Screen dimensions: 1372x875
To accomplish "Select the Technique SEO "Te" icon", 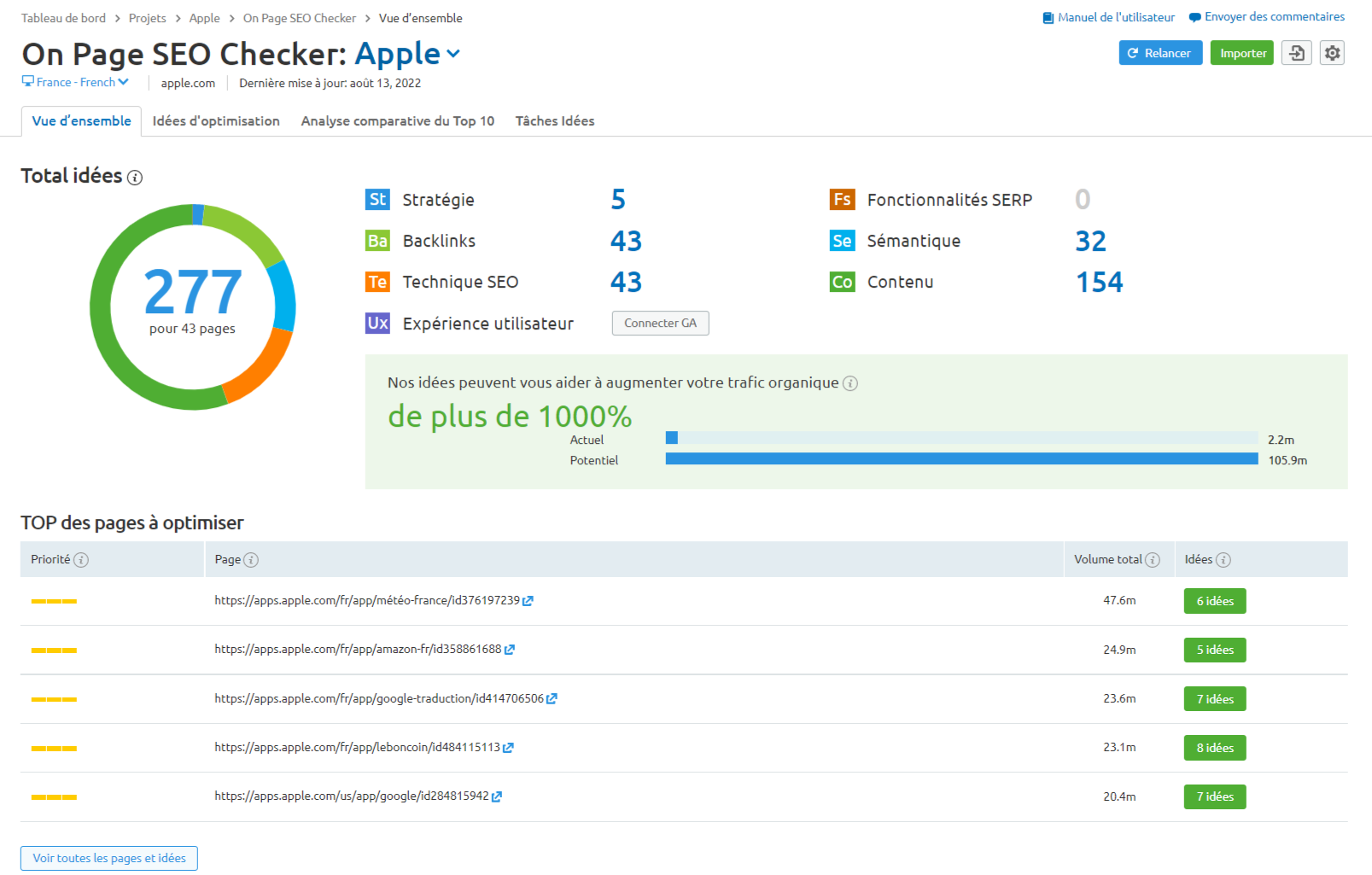I will tap(377, 282).
